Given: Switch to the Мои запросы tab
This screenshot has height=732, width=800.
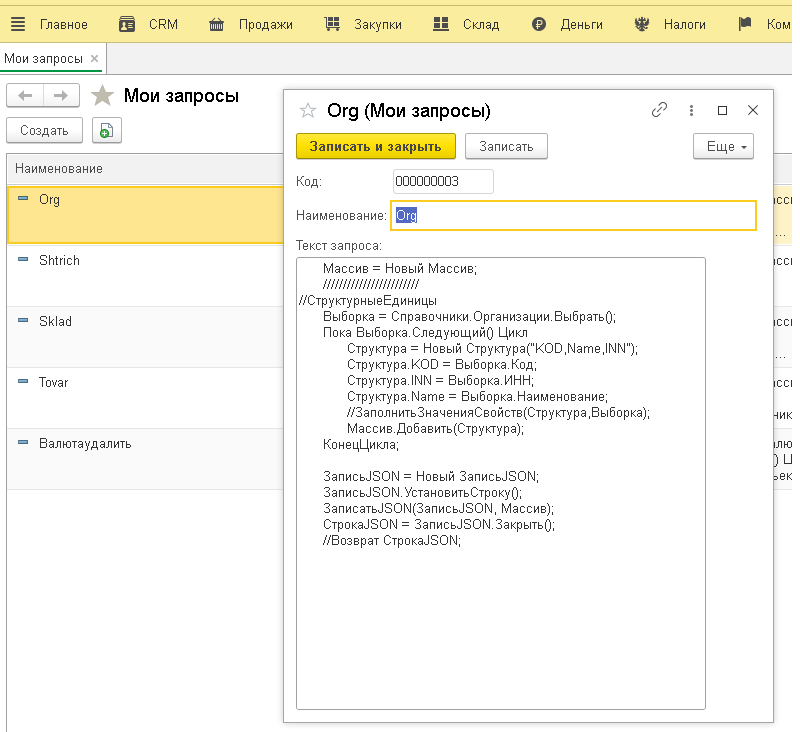Looking at the screenshot, I should click(x=43, y=59).
